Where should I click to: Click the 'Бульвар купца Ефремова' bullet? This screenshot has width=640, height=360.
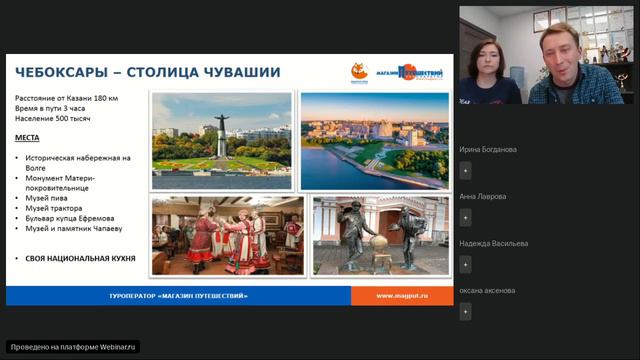tap(70, 218)
